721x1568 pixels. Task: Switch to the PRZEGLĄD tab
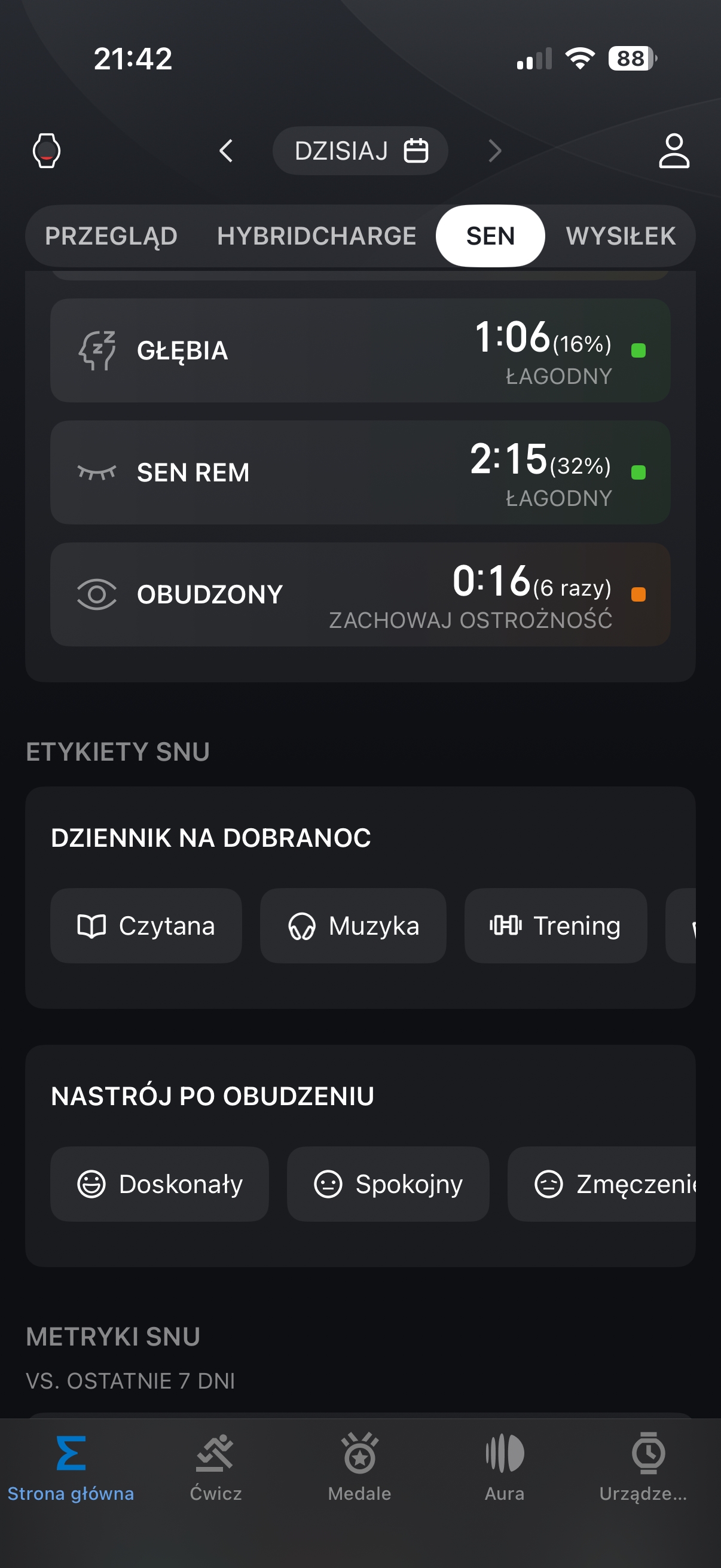point(111,236)
